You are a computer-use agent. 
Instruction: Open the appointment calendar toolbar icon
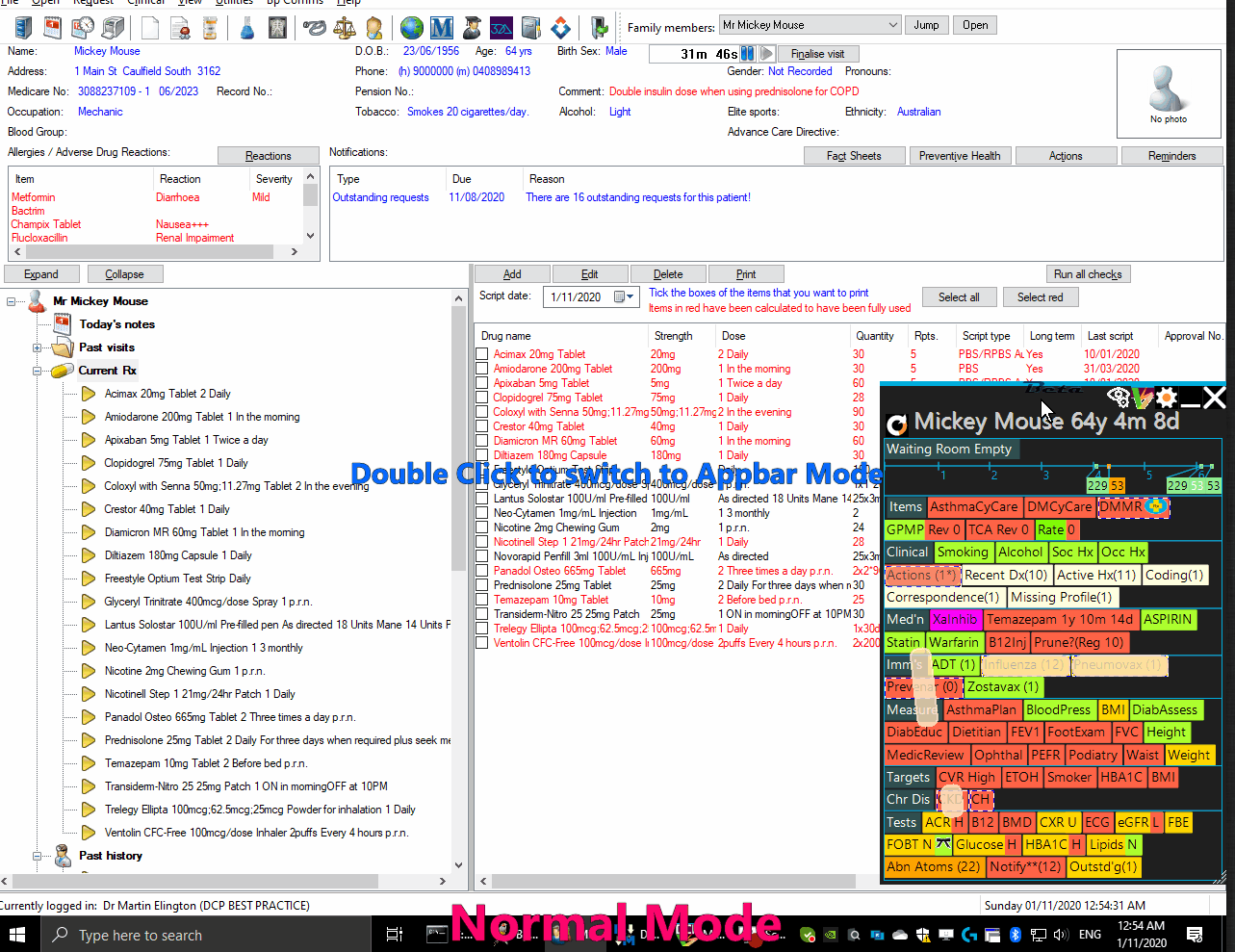pos(53,28)
